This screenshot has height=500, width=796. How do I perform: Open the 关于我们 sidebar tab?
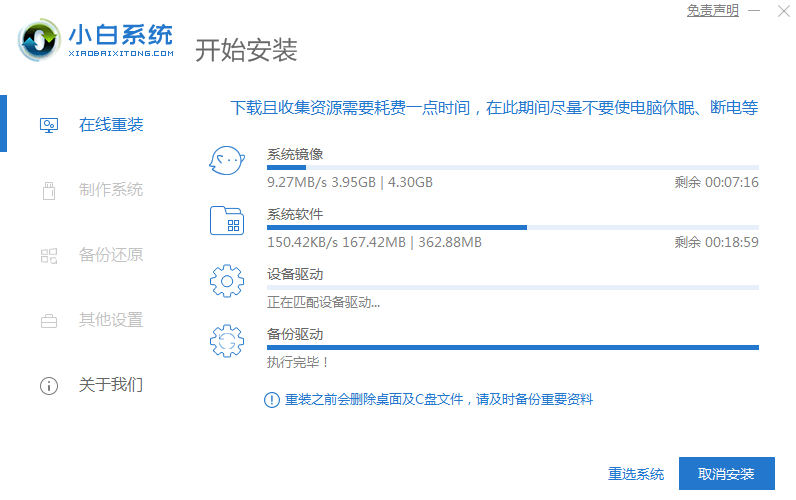pyautogui.click(x=110, y=385)
